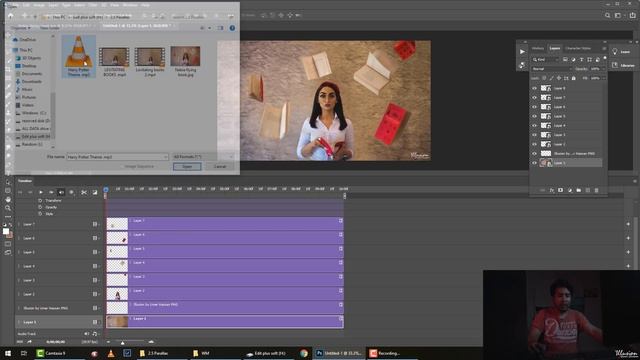Click the Search icon in top bar
The height and width of the screenshot is (360, 640).
[607, 16]
